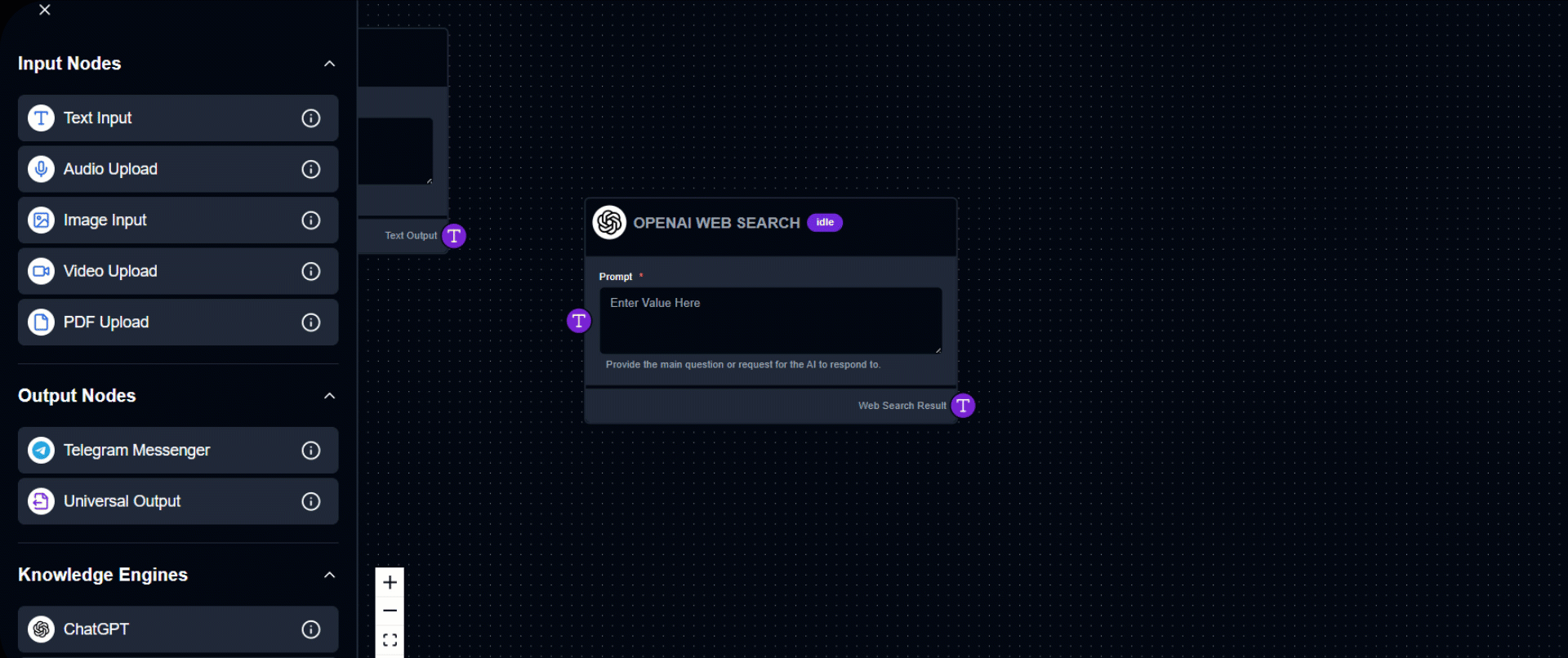
Task: Collapse the Input Nodes section
Action: (x=329, y=64)
